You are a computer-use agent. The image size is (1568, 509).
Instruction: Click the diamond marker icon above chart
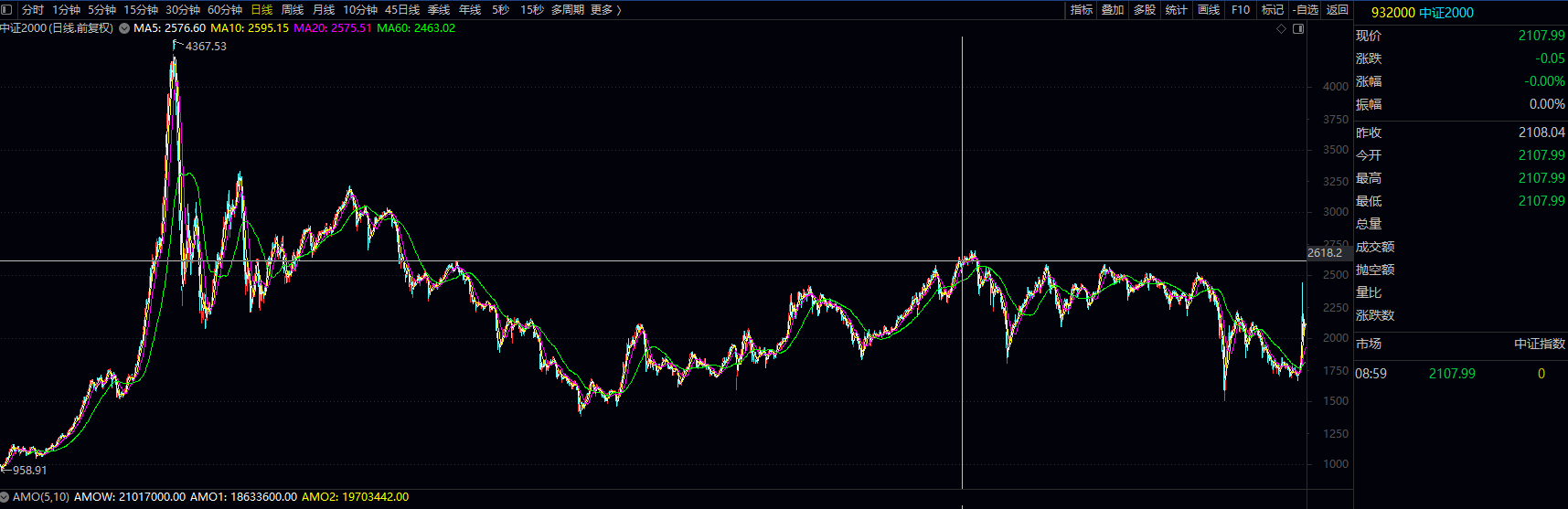pos(1282,29)
